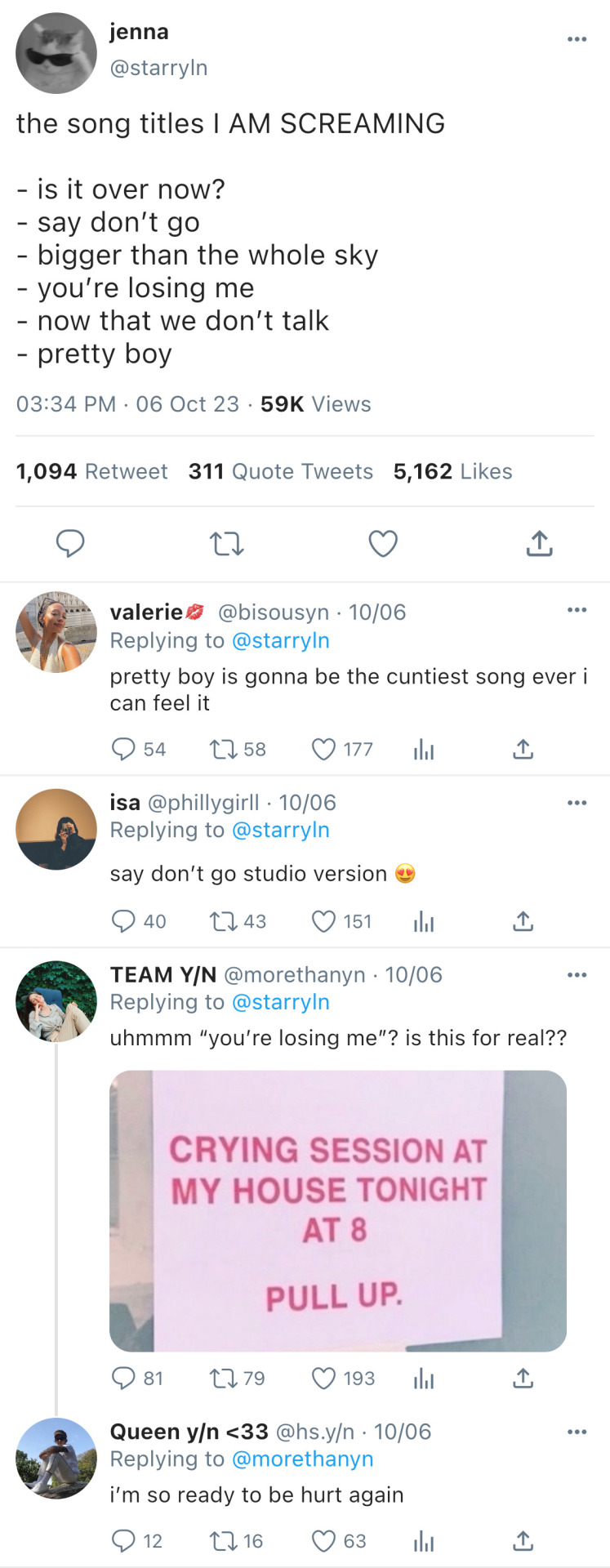This screenshot has width=610, height=1568.
Task: Like isa's say don't go reply
Action: [x=324, y=921]
